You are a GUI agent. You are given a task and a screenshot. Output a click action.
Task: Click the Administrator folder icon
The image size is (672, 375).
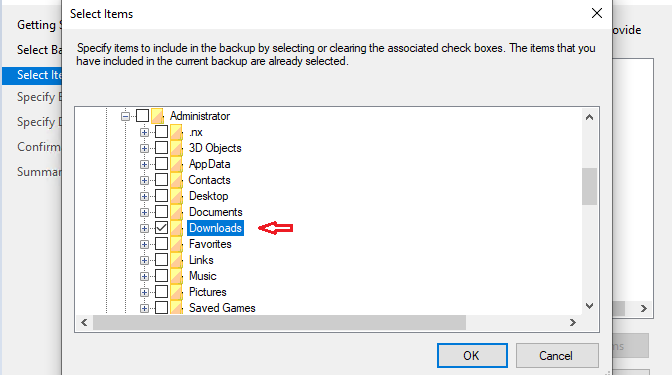tap(157, 116)
